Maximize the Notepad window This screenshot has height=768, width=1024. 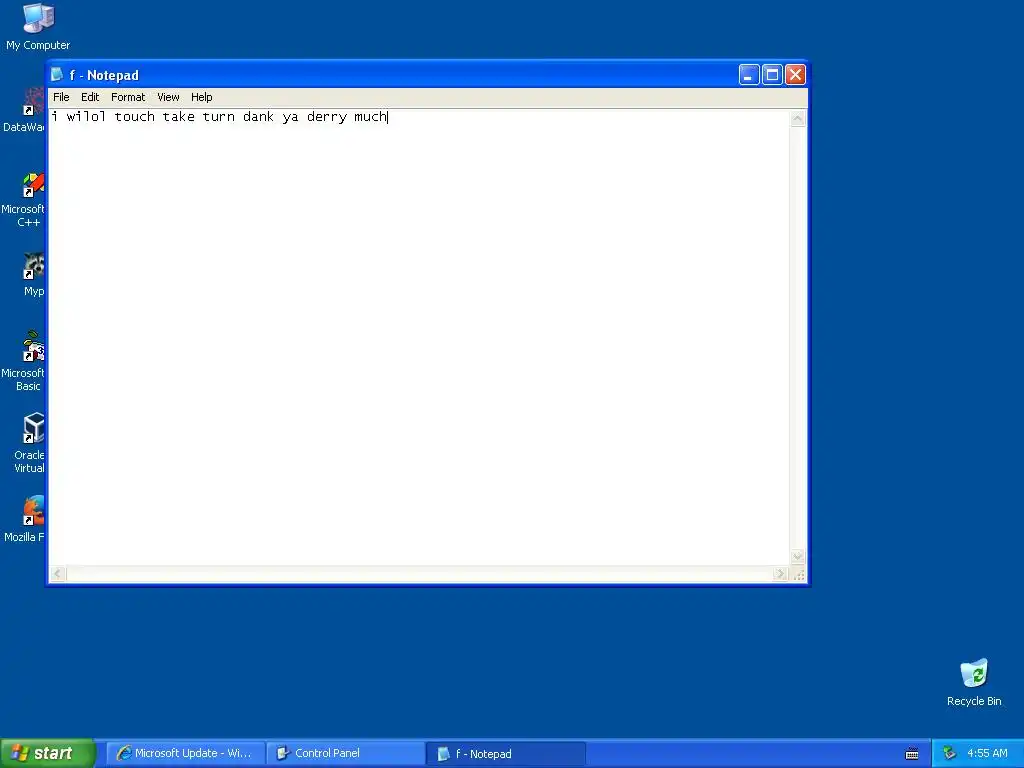[x=772, y=75]
